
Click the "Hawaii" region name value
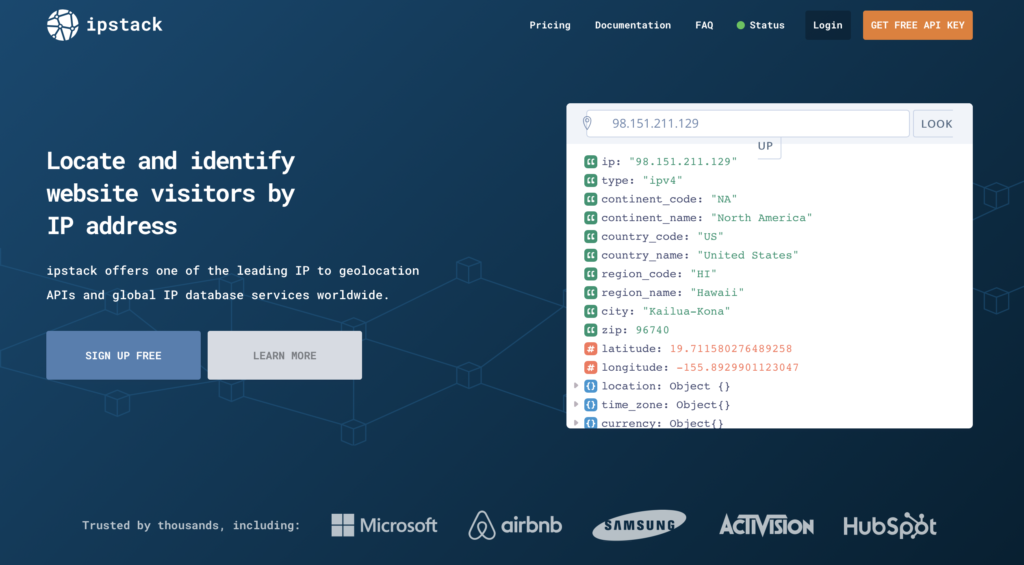tap(717, 293)
